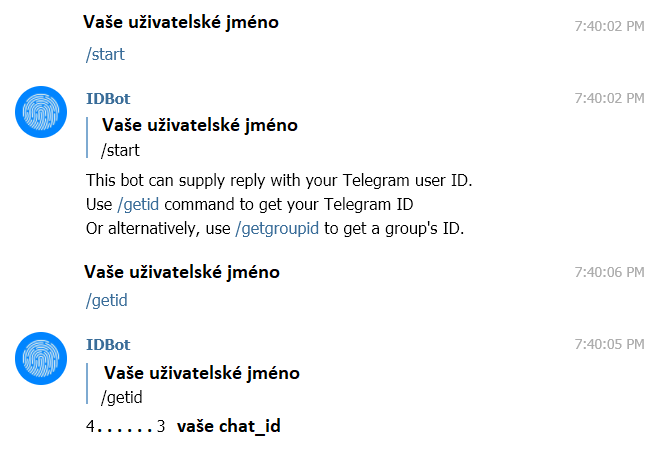Jump to quoted '/getid' text in IDBot reply
The image size is (671, 449).
122,398
